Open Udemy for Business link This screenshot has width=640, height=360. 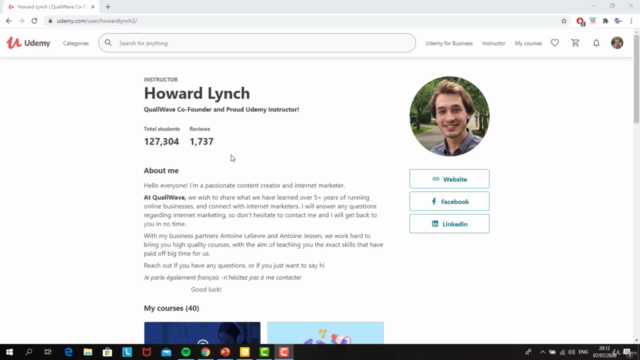click(449, 43)
